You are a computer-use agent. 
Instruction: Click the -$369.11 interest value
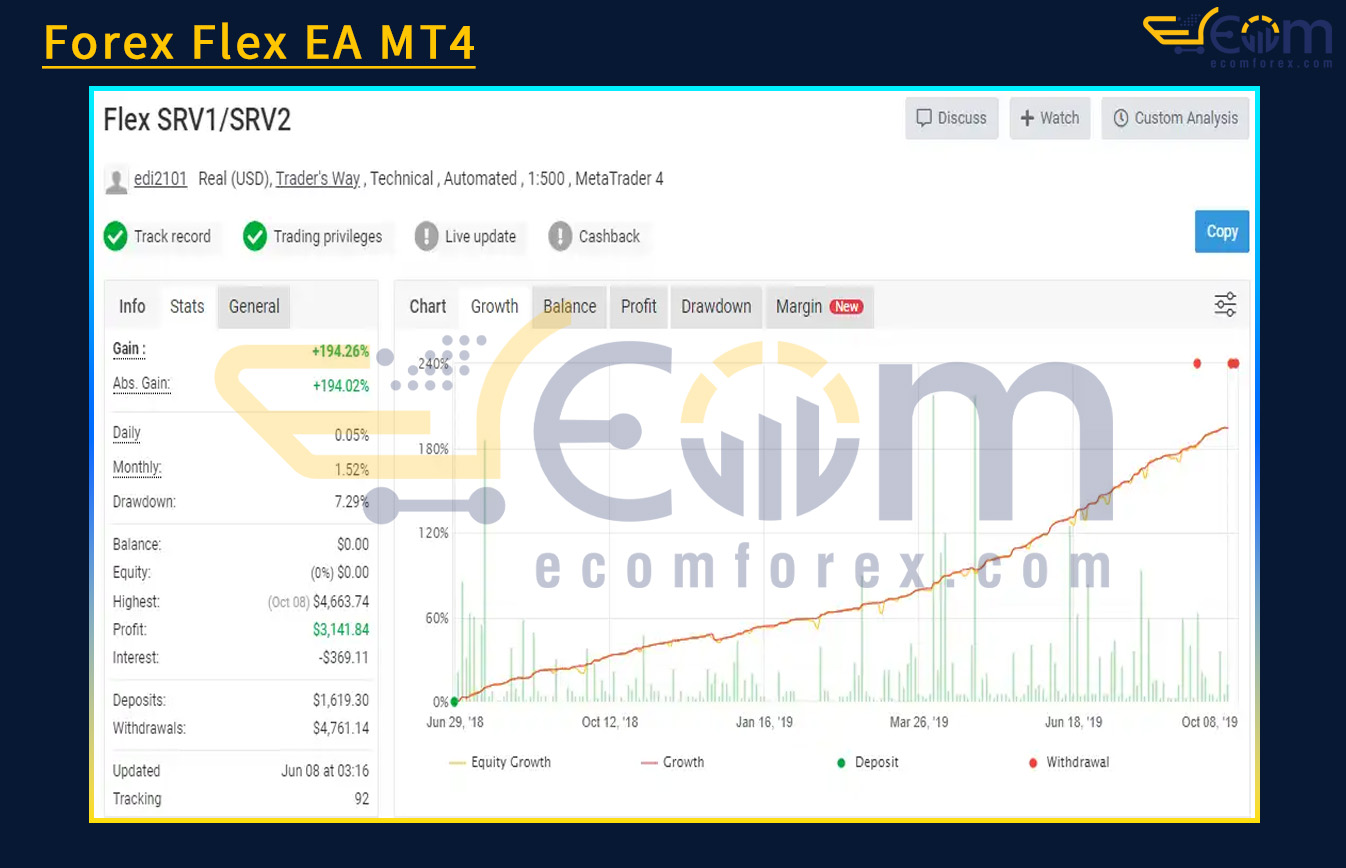(343, 658)
